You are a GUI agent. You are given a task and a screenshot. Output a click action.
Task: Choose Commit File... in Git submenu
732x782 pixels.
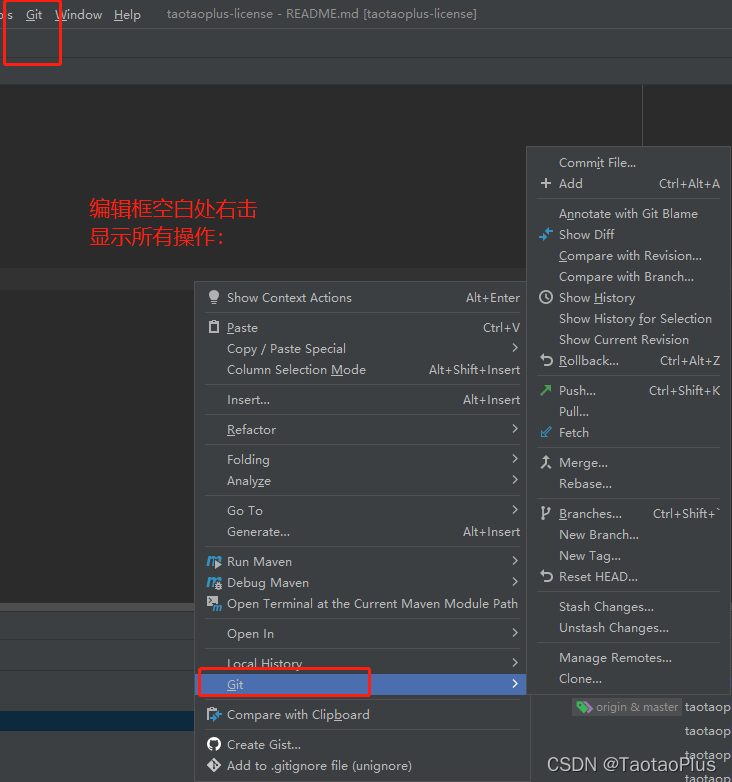tap(628, 163)
